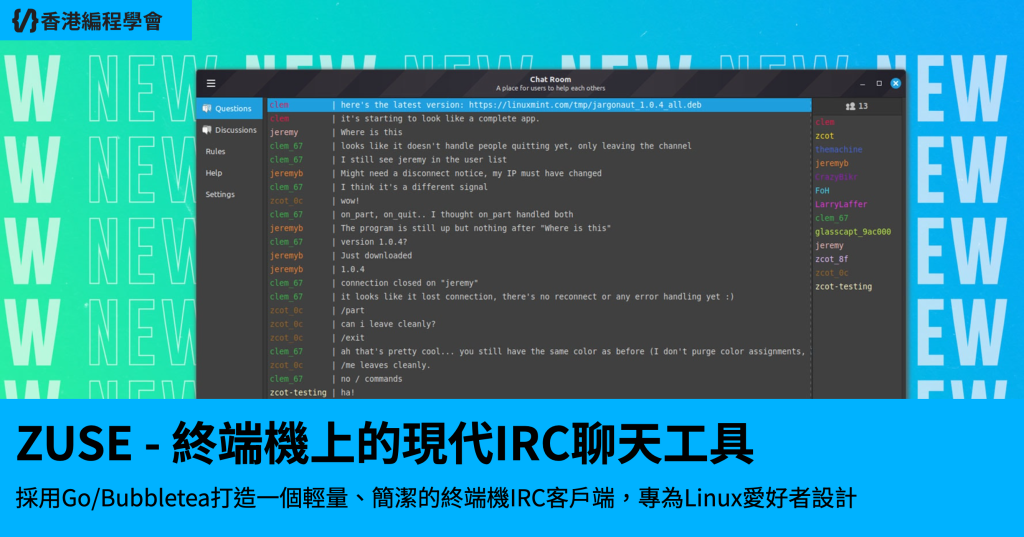Click the message "wow!"
Screen dimensions: 1024x537
pos(349,201)
